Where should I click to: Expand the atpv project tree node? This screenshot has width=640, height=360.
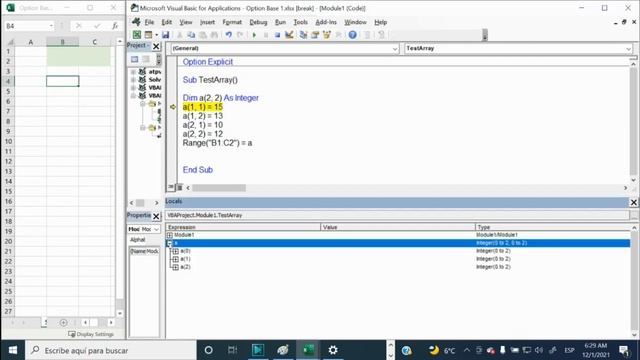point(133,72)
